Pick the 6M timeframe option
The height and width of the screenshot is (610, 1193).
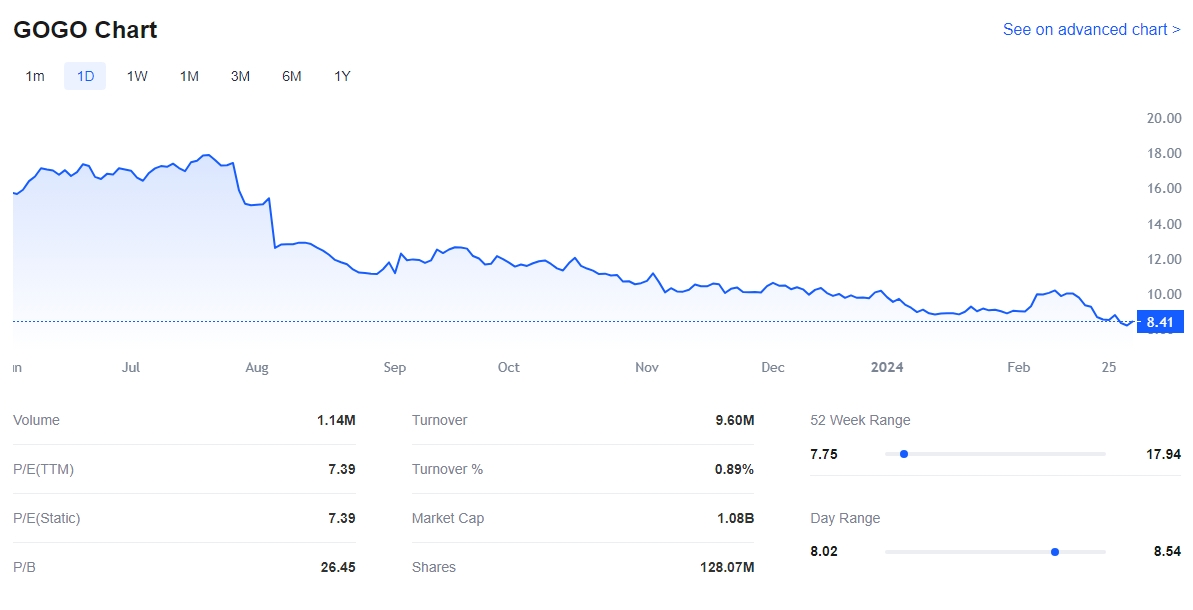pyautogui.click(x=291, y=76)
